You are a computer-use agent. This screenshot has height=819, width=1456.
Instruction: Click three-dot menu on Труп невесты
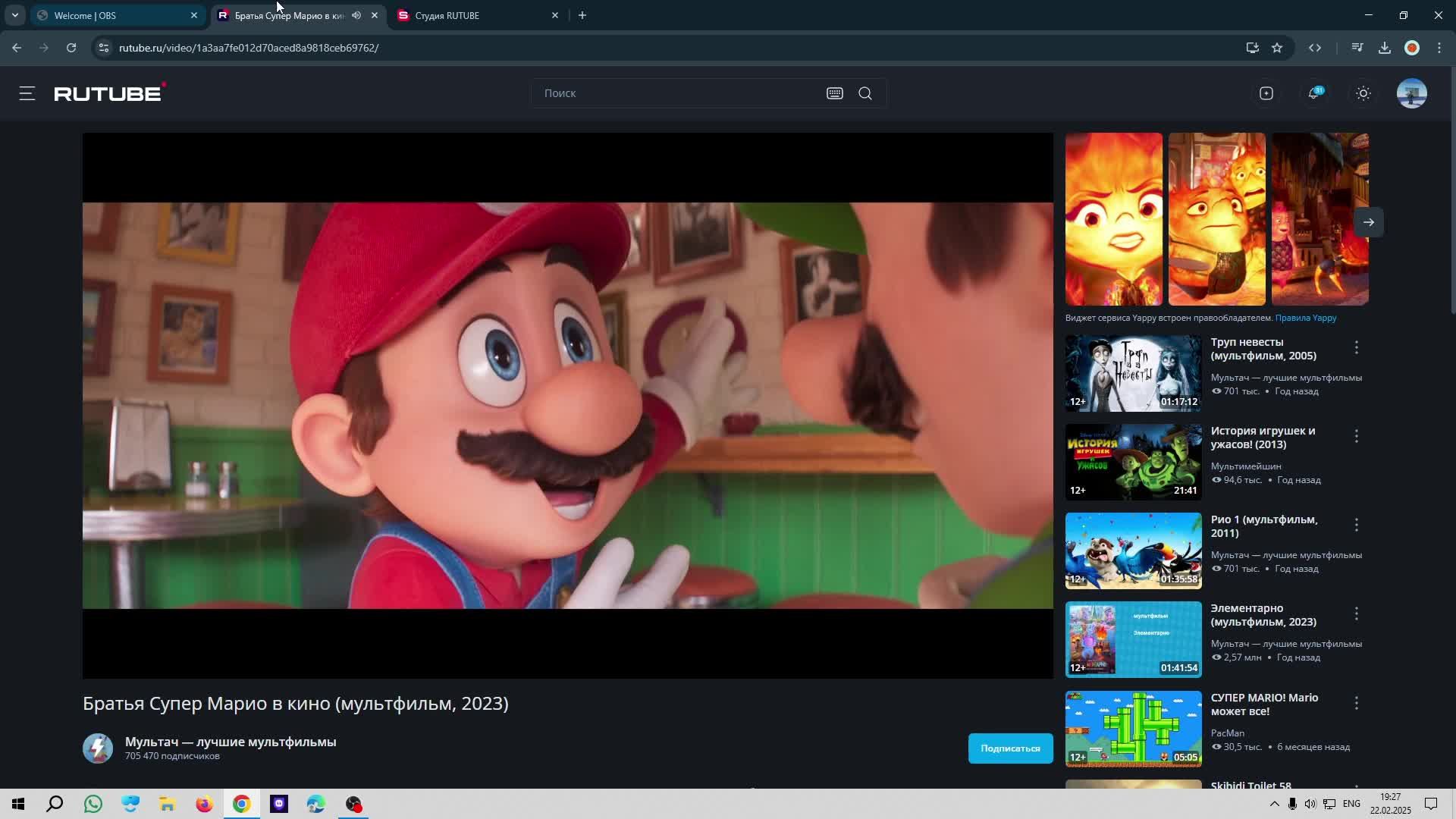click(1356, 347)
